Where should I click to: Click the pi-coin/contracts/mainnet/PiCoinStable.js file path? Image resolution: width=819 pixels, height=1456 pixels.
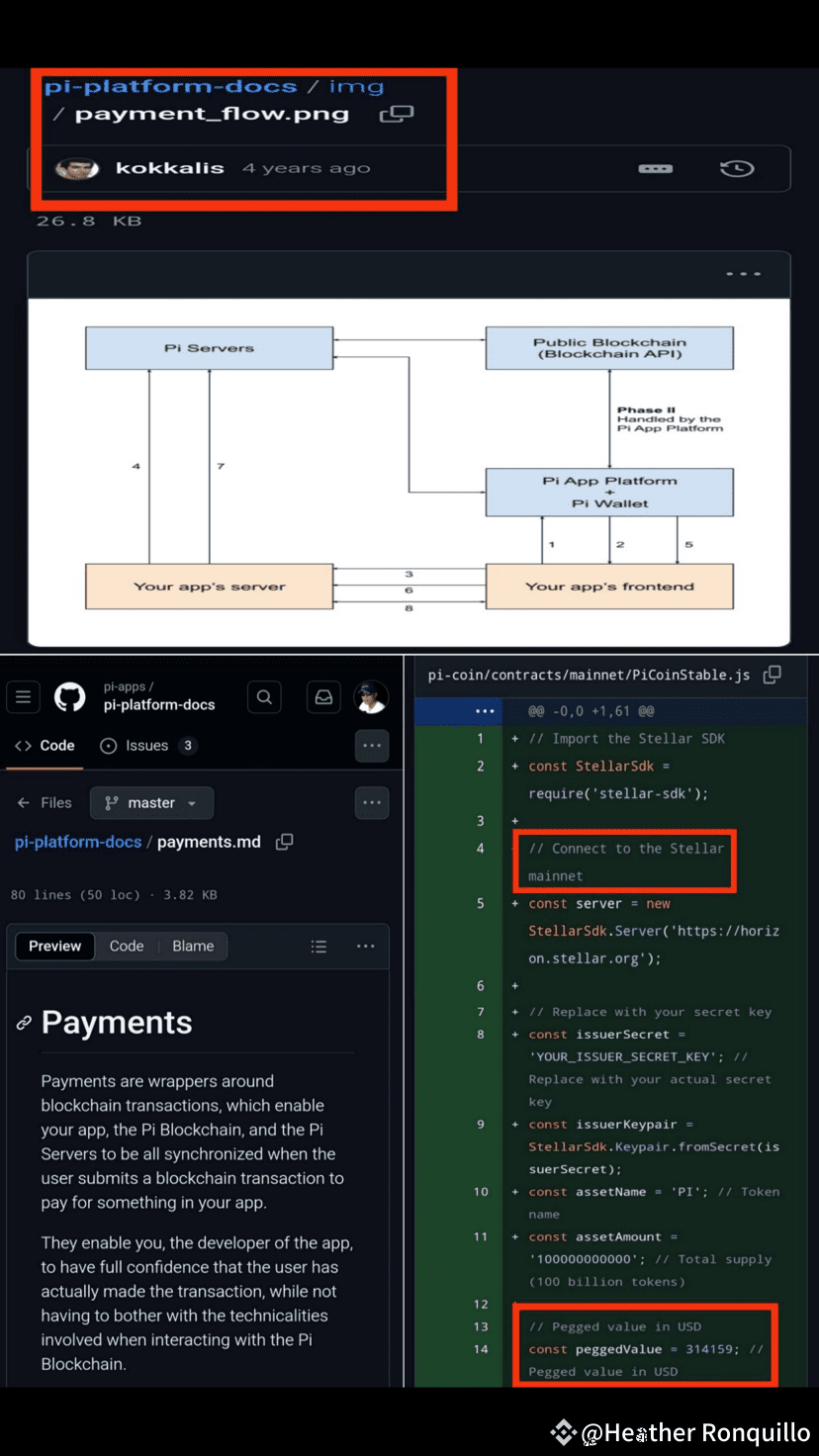coord(590,676)
